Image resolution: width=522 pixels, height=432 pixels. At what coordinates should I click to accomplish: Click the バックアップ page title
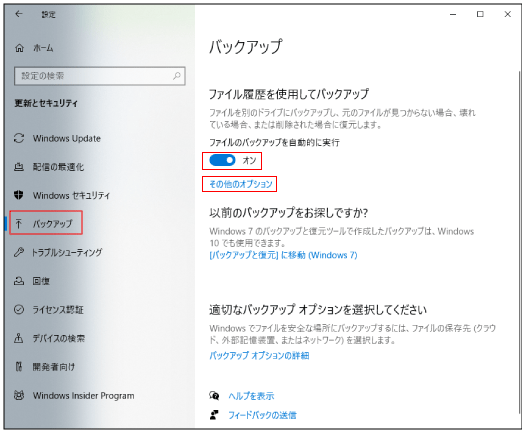click(x=246, y=46)
